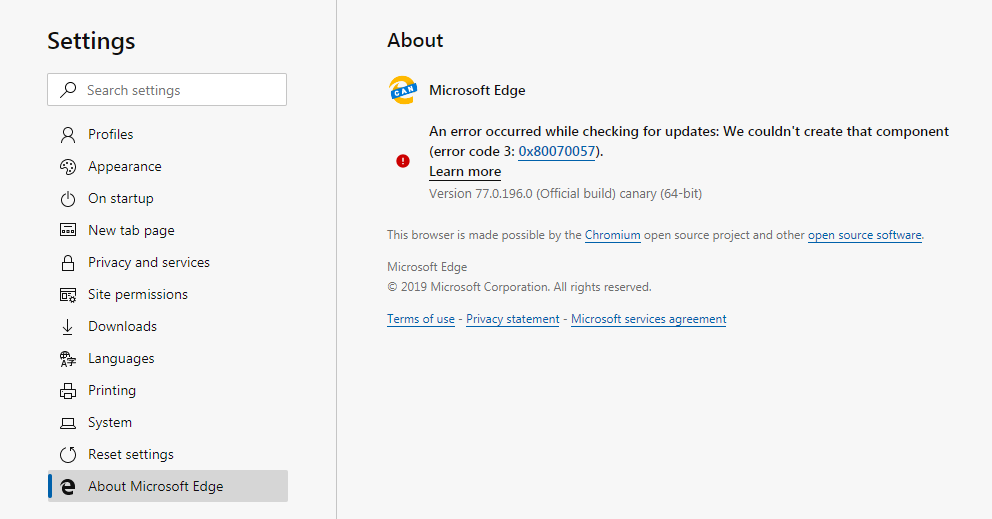
Task: Click the Downloads arrow icon
Action: pyautogui.click(x=68, y=327)
